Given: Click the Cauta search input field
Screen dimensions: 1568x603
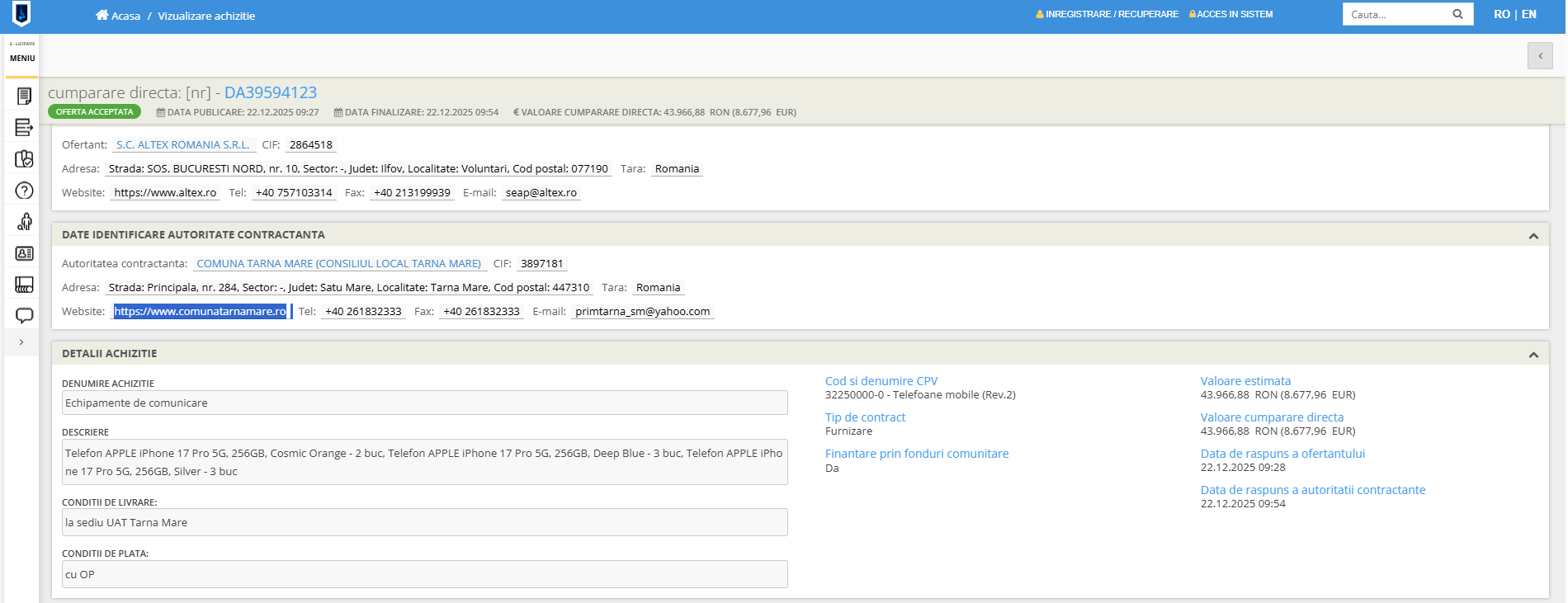Looking at the screenshot, I should coord(1396,14).
